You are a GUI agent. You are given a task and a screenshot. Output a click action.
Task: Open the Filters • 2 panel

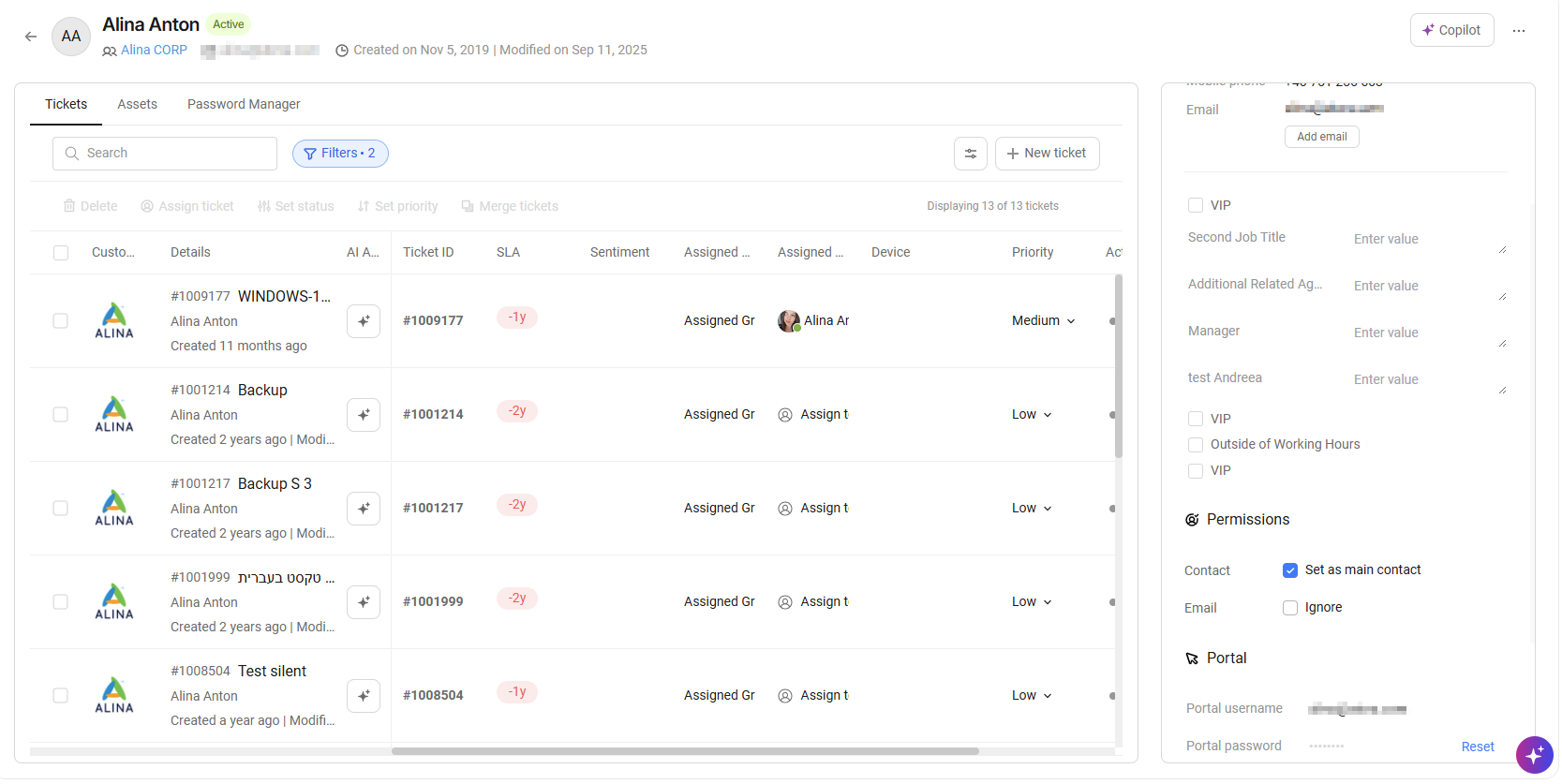pos(340,154)
